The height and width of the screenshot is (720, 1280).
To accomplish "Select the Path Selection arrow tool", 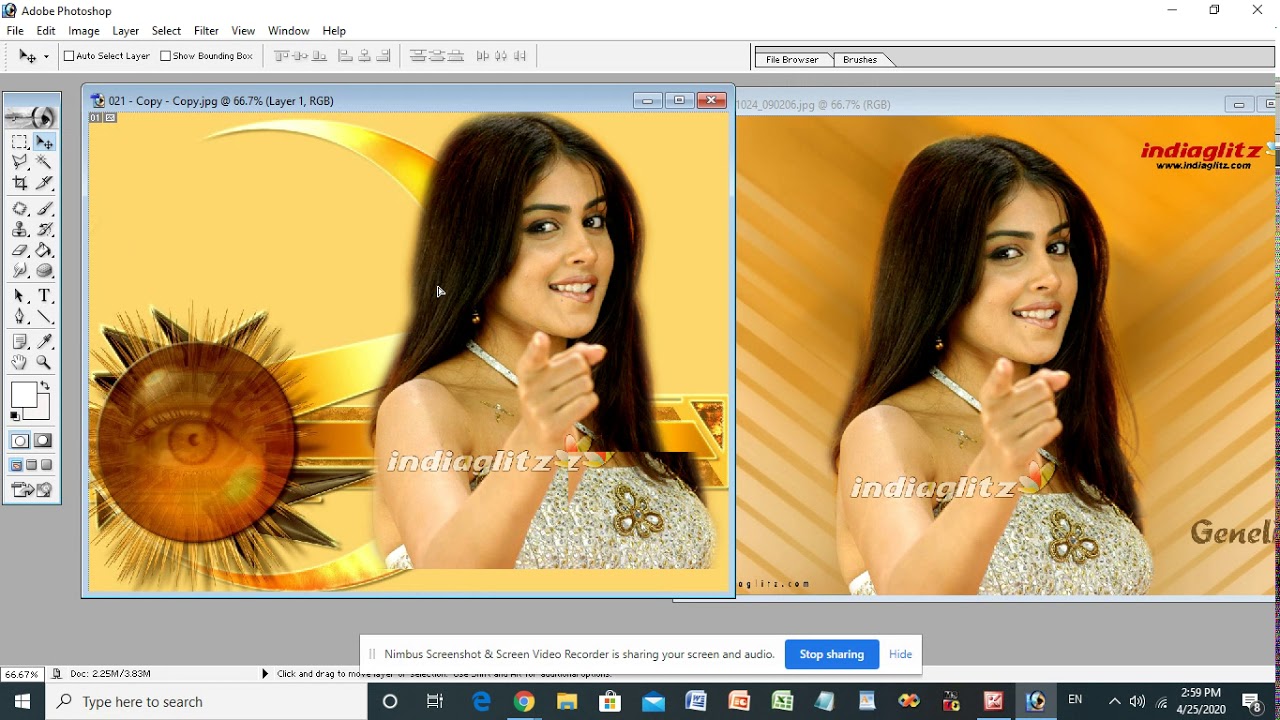I will pyautogui.click(x=19, y=296).
